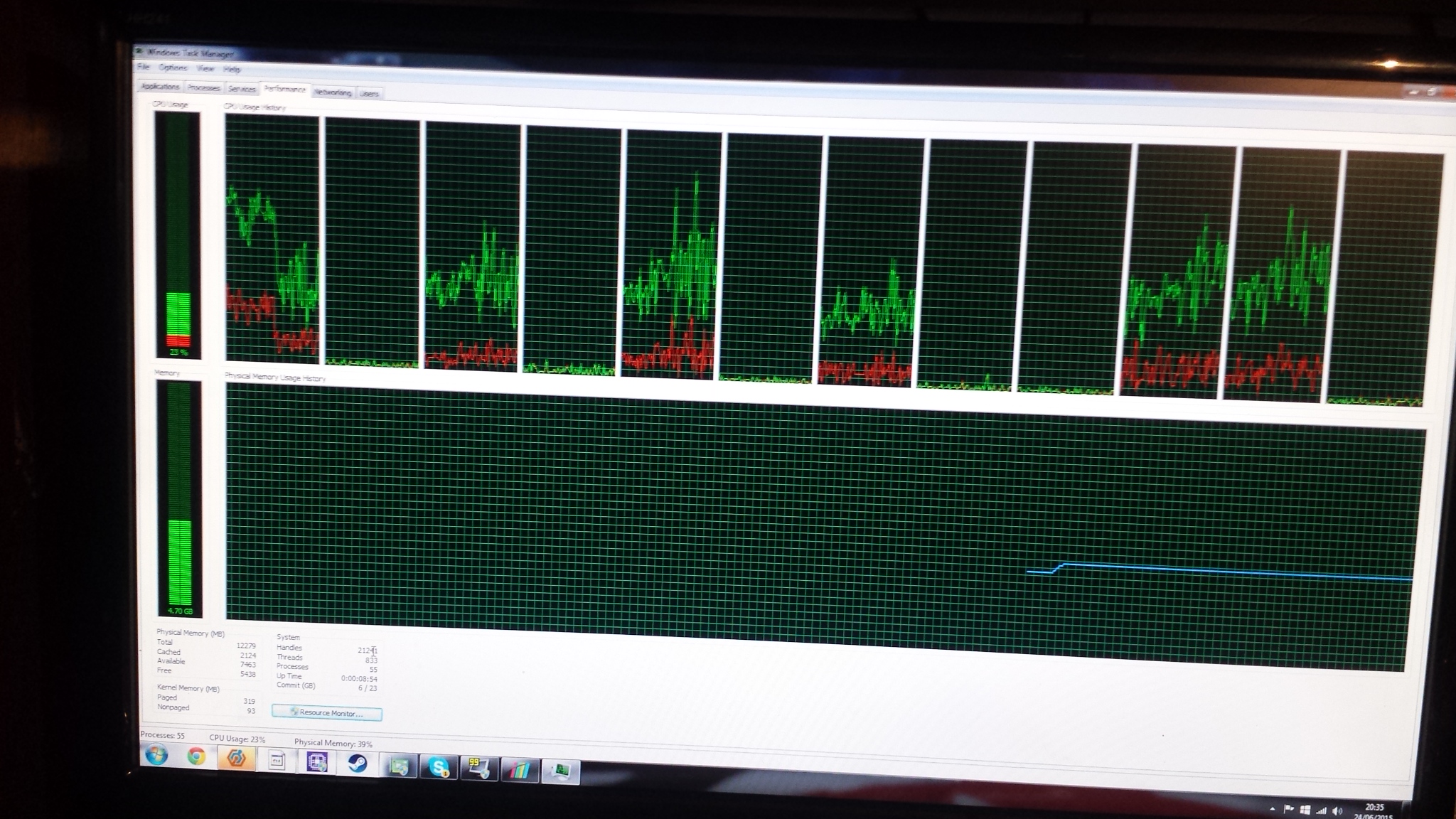
Task: Switch to the Networking tab
Action: pos(333,92)
